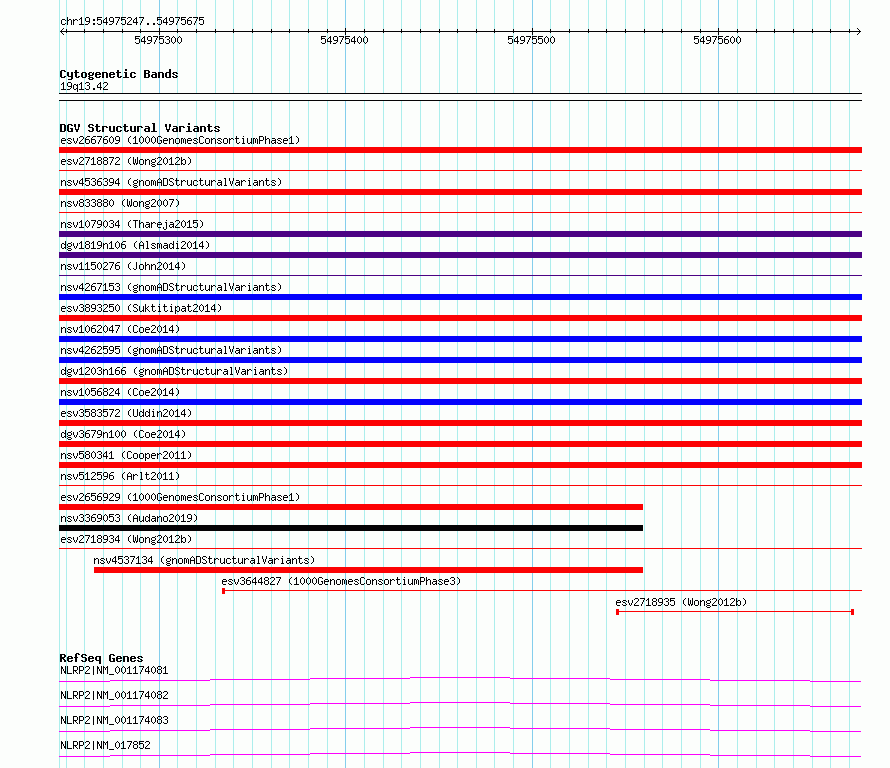Open variant esv3644827 (1000GenomesConsortiumPhase3)
This screenshot has width=890, height=768.
pyautogui.click(x=341, y=581)
